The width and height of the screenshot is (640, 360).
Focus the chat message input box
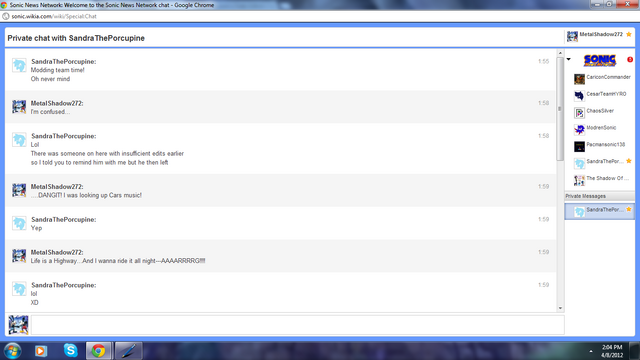pos(298,325)
